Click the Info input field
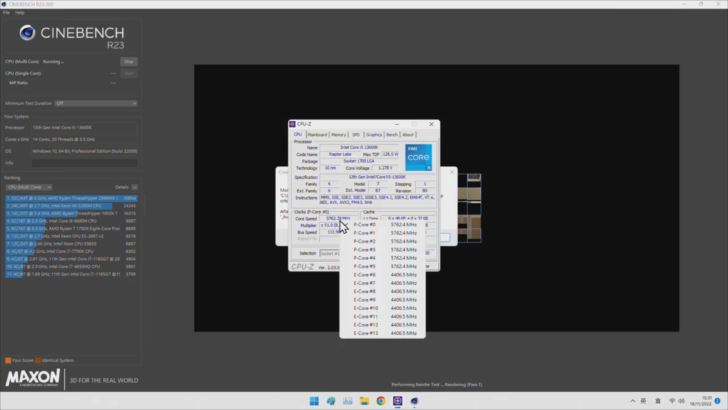This screenshot has width=728, height=410. tap(84, 163)
